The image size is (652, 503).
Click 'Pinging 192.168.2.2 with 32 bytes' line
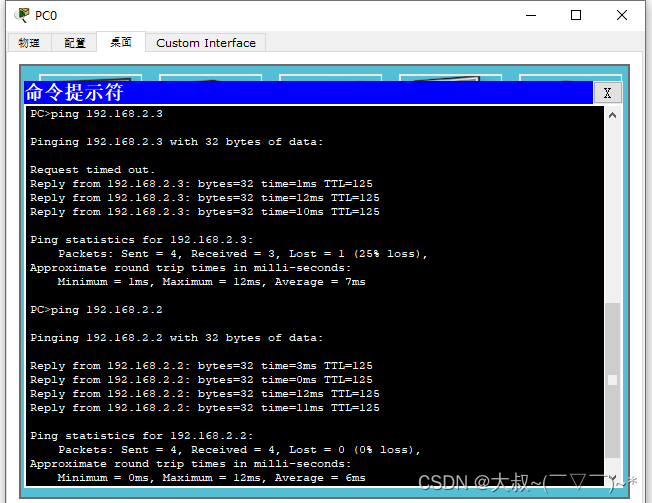pos(176,338)
